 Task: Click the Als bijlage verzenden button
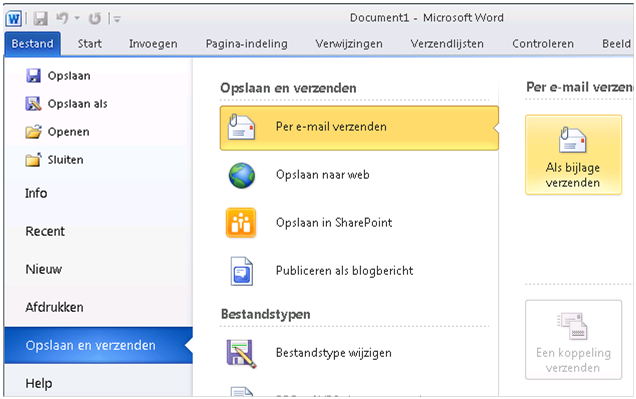coord(573,154)
